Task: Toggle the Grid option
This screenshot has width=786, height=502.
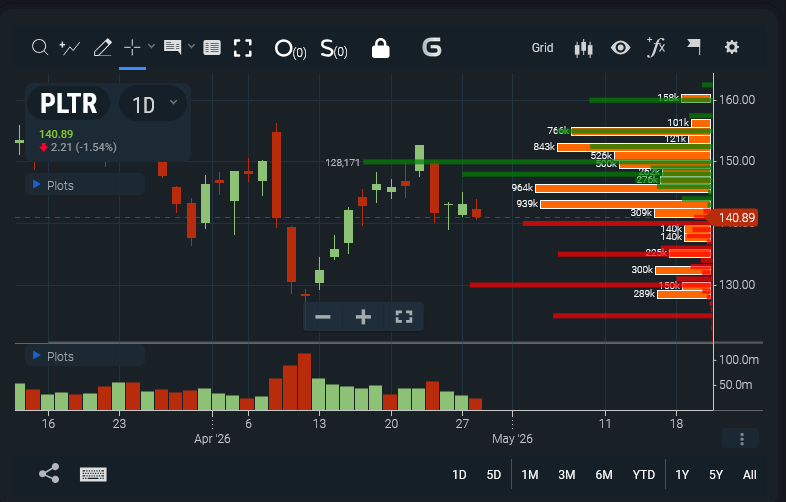Action: coord(542,48)
